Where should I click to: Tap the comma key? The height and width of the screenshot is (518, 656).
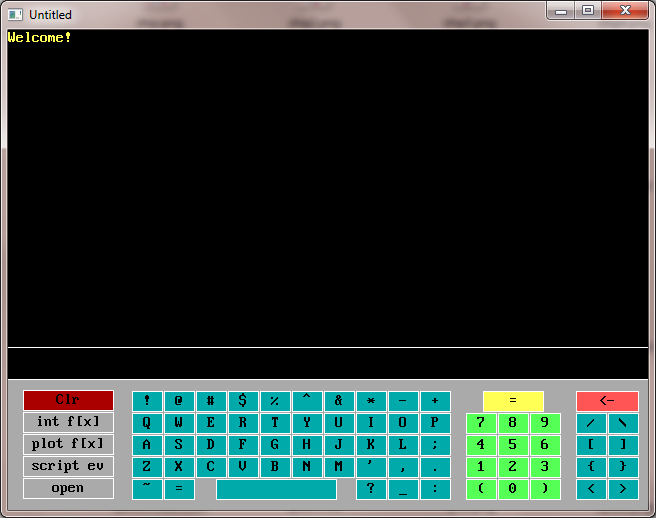point(403,467)
